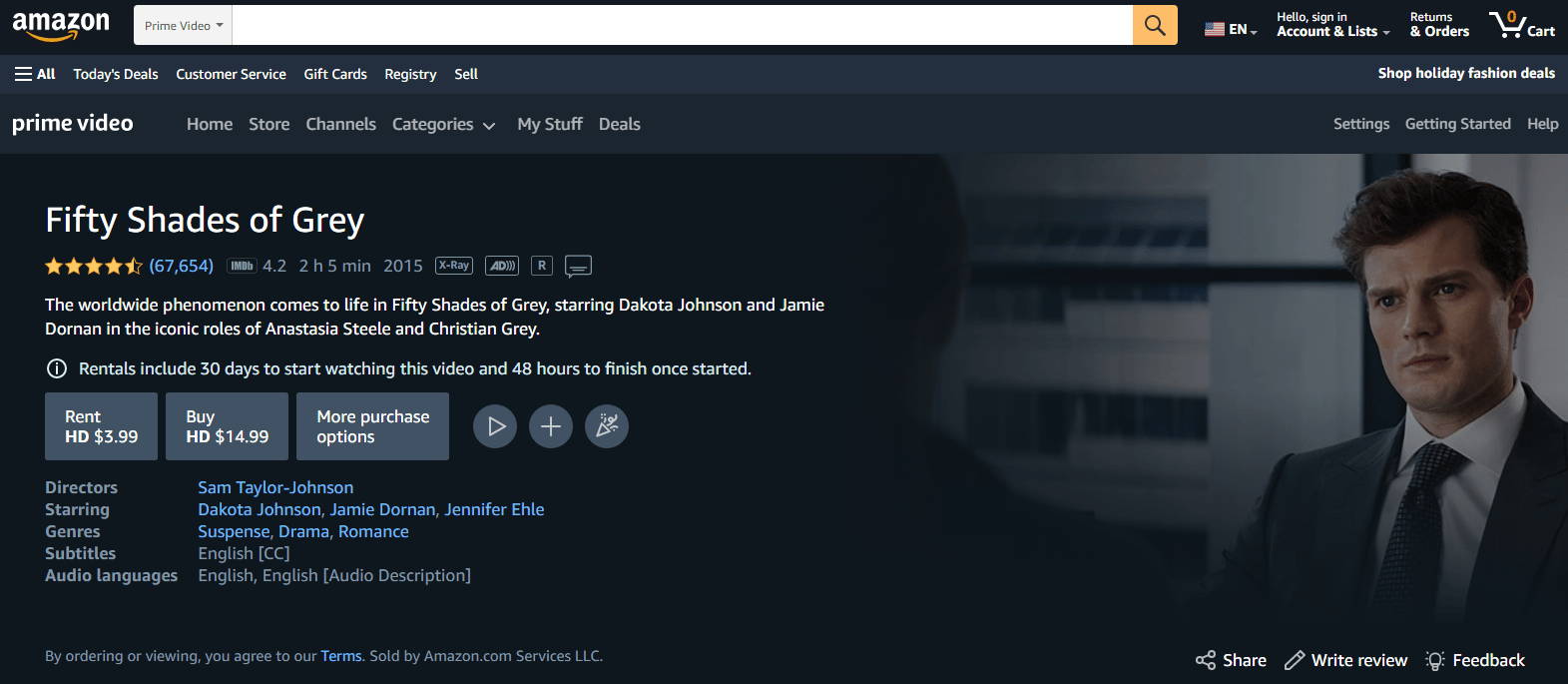
Task: Open the Terms link
Action: (x=341, y=656)
